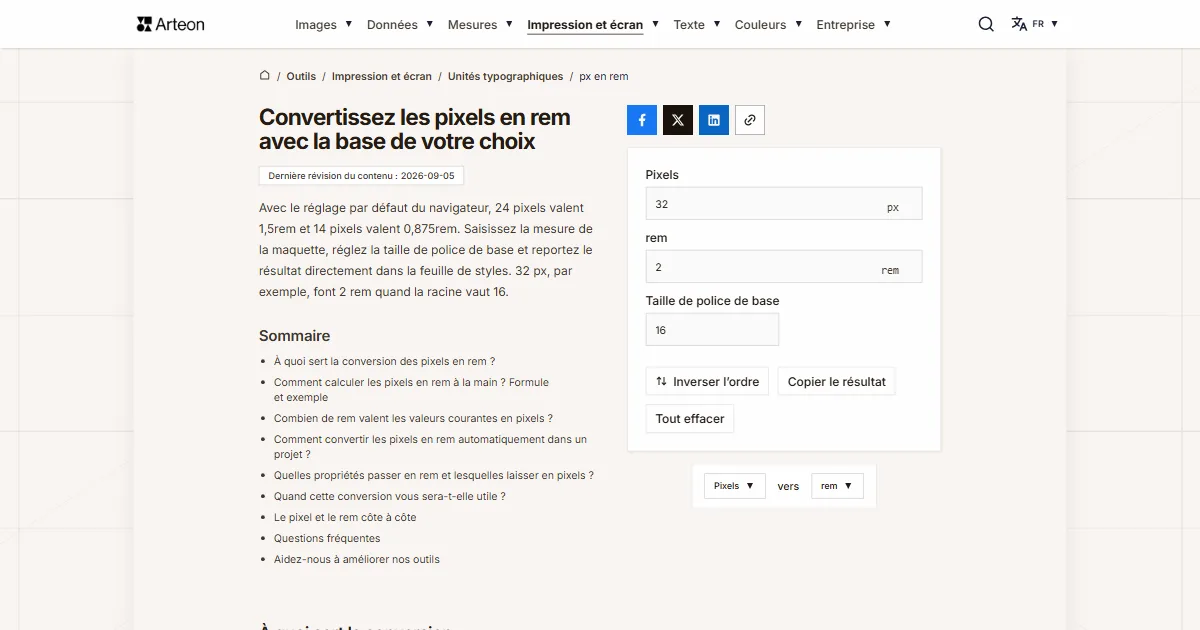Open the Pixels source unit dropdown

[735, 486]
